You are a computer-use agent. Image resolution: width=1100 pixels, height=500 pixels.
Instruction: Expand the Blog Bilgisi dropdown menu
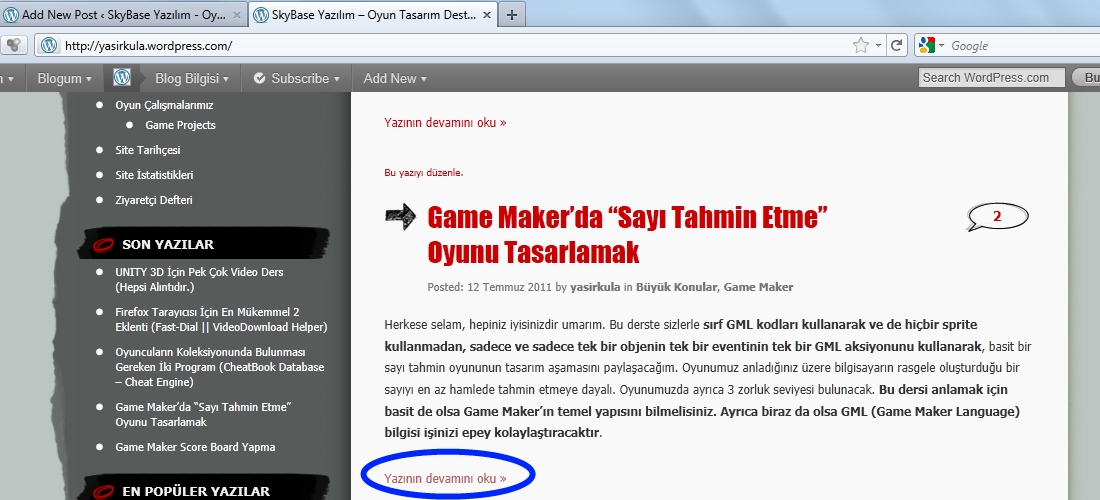pyautogui.click(x=192, y=78)
